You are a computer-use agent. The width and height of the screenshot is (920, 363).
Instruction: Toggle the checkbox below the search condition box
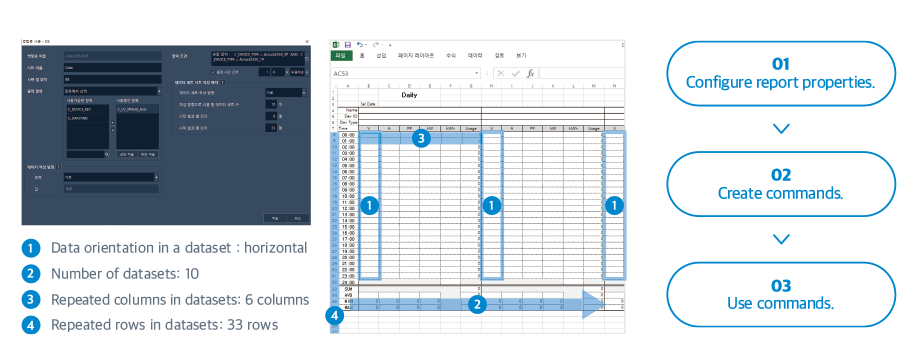coord(212,72)
